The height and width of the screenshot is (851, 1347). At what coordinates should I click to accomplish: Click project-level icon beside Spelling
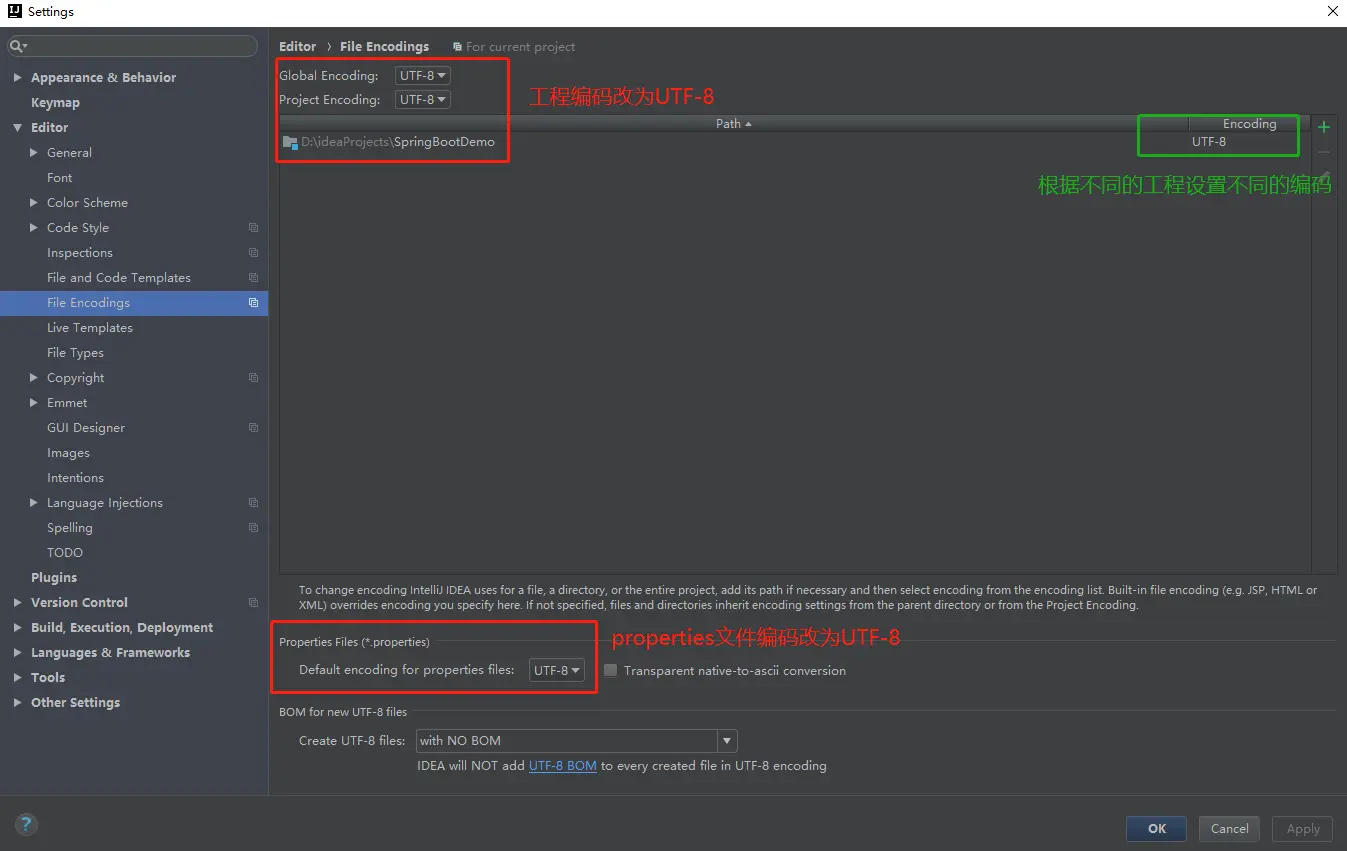click(253, 528)
